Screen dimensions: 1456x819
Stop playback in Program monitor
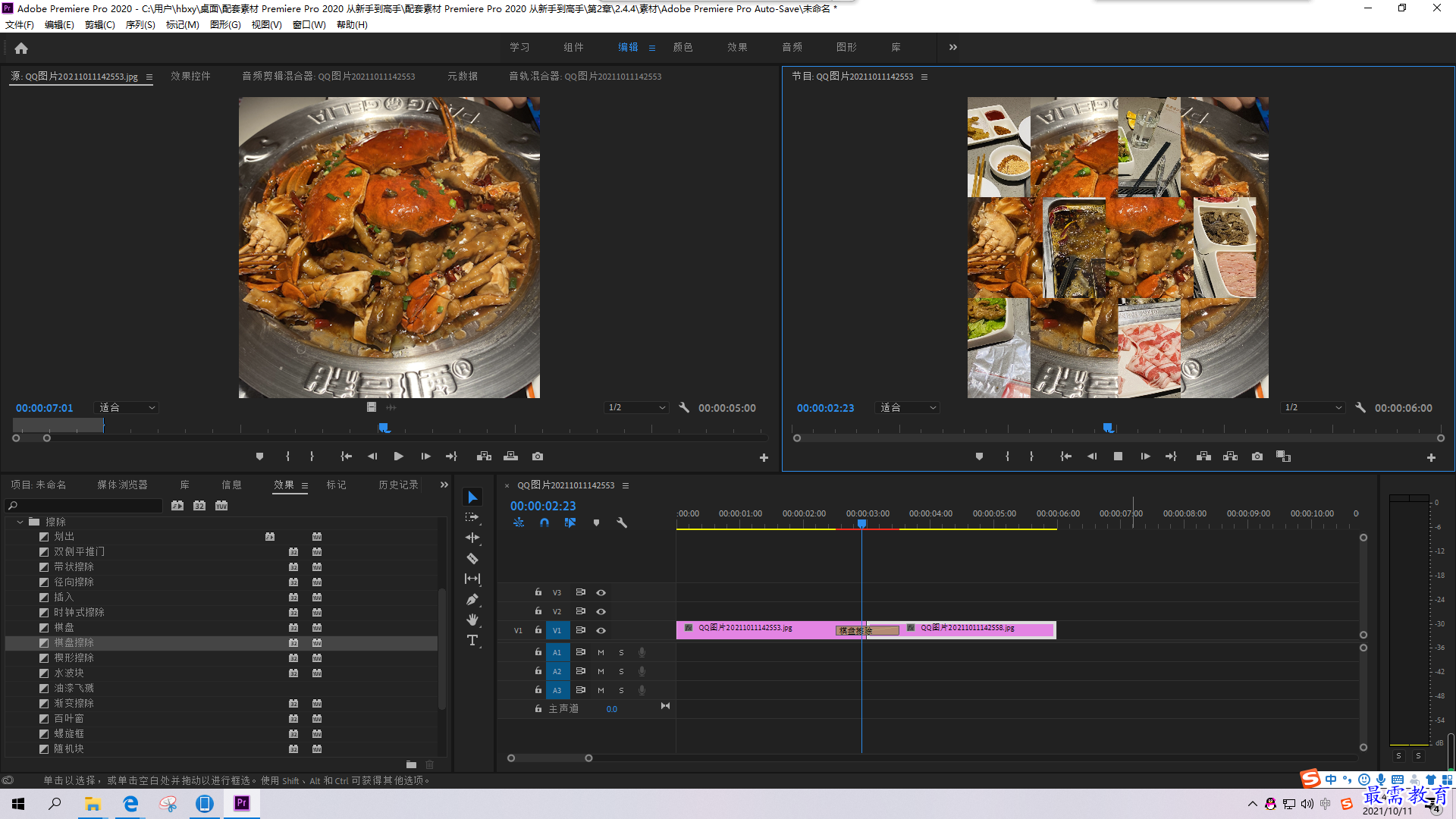[1118, 456]
